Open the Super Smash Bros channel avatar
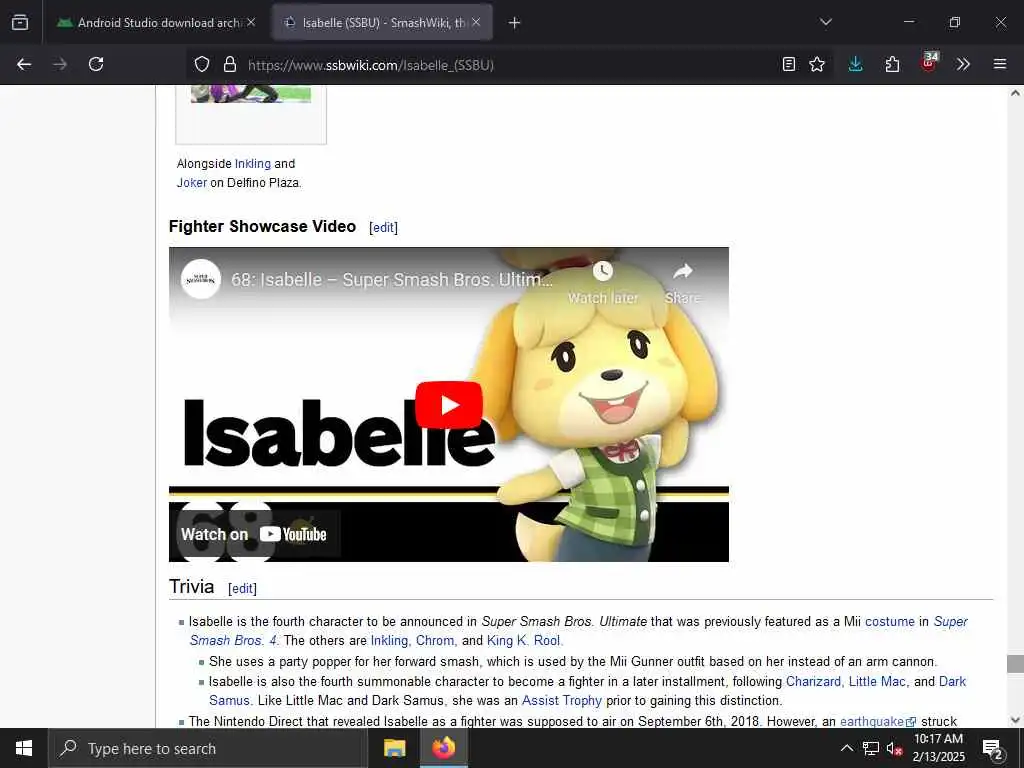 coord(200,280)
